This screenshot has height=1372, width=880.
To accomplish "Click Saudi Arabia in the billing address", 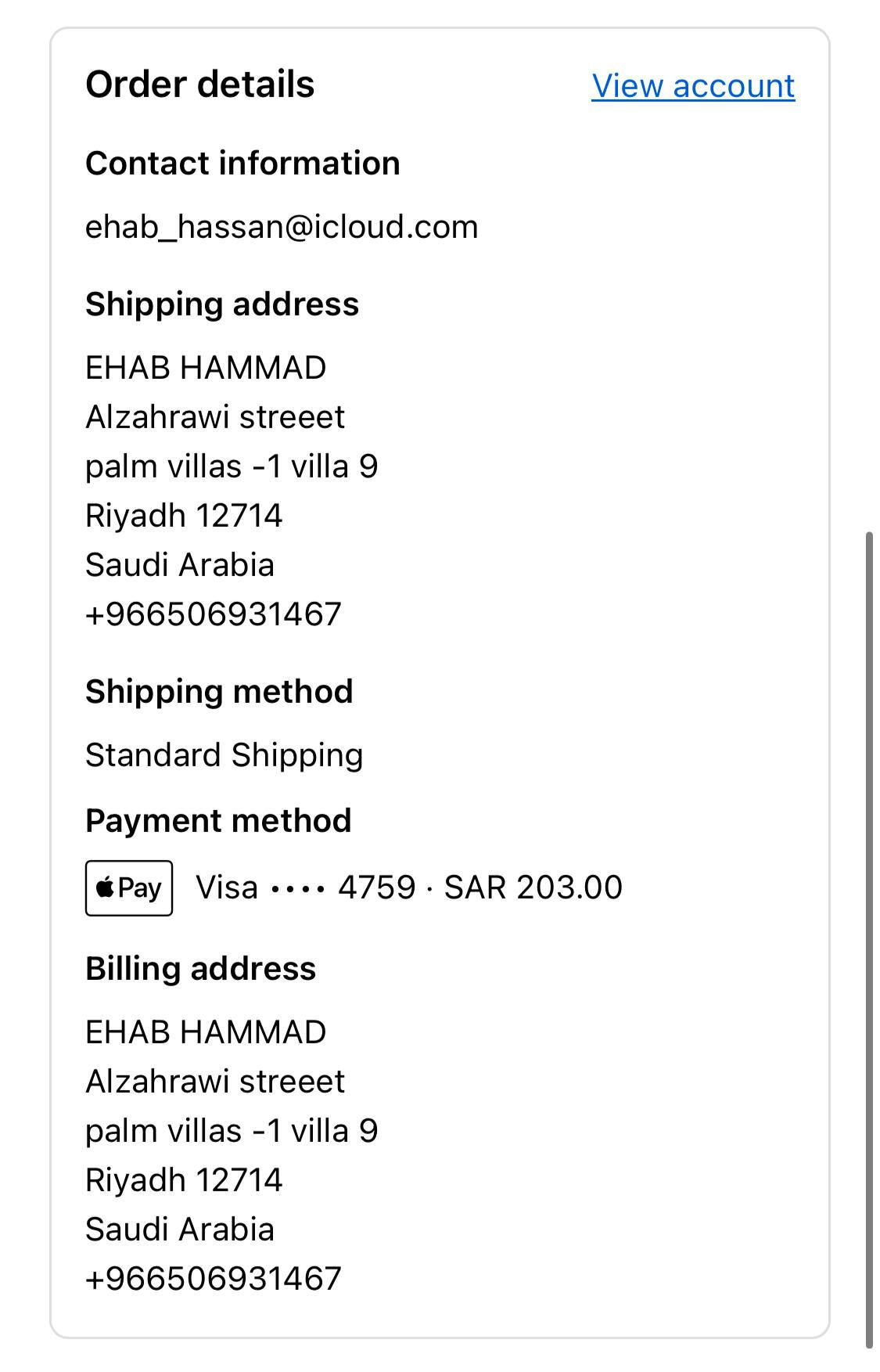I will click(180, 1230).
